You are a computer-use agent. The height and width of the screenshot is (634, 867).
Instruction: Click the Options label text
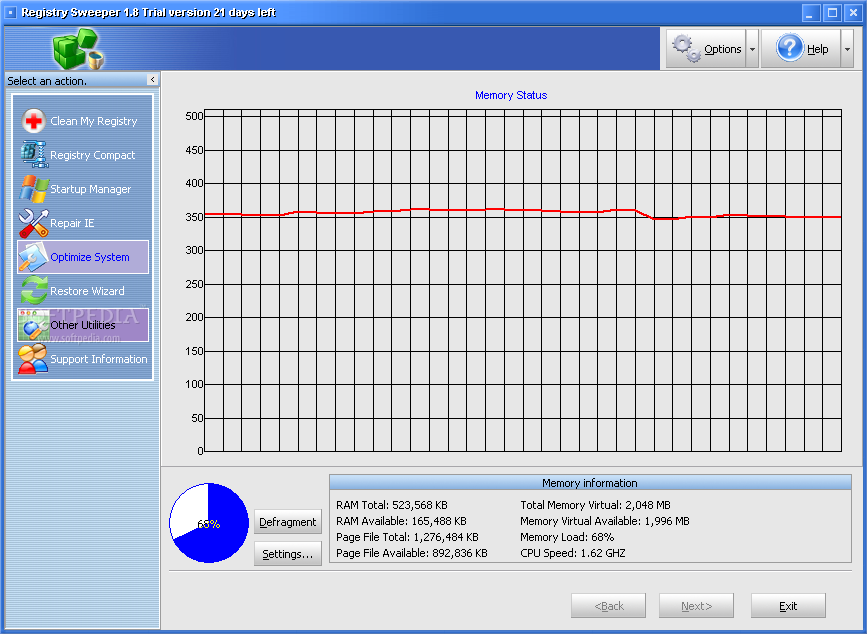tap(723, 49)
